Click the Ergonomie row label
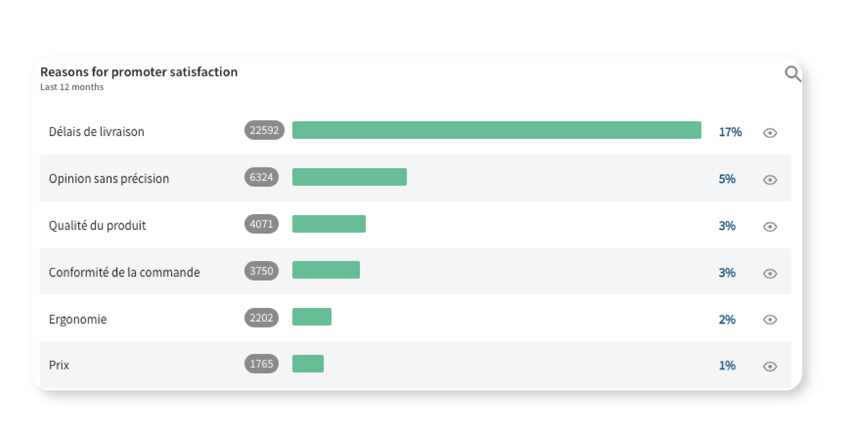Image resolution: width=850 pixels, height=436 pixels. 78,319
